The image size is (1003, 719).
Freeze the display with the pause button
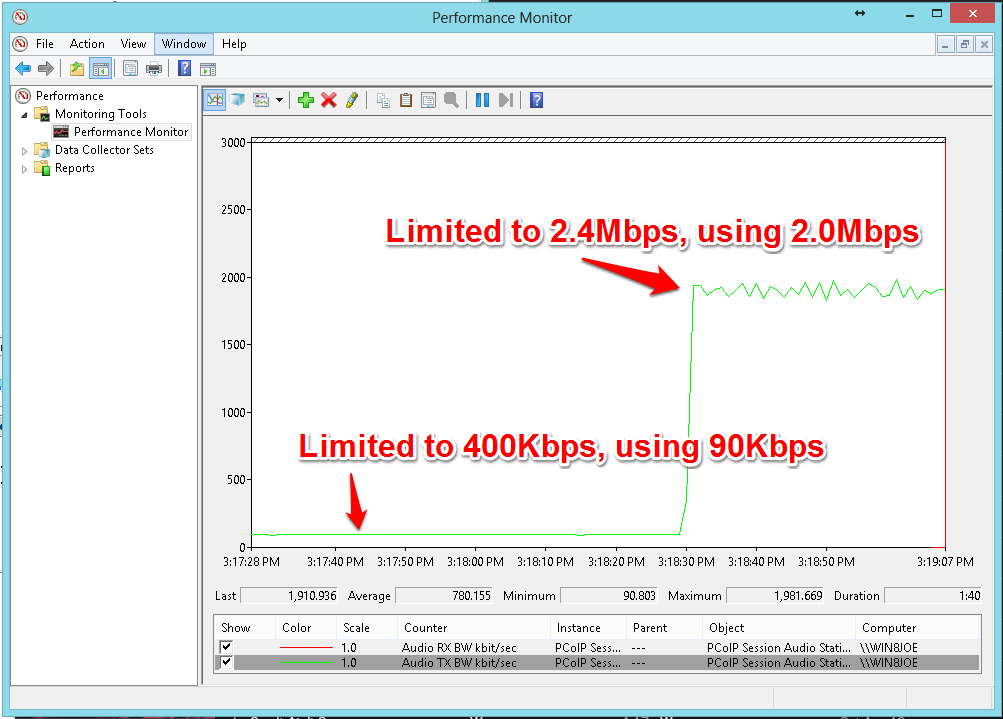(x=482, y=100)
